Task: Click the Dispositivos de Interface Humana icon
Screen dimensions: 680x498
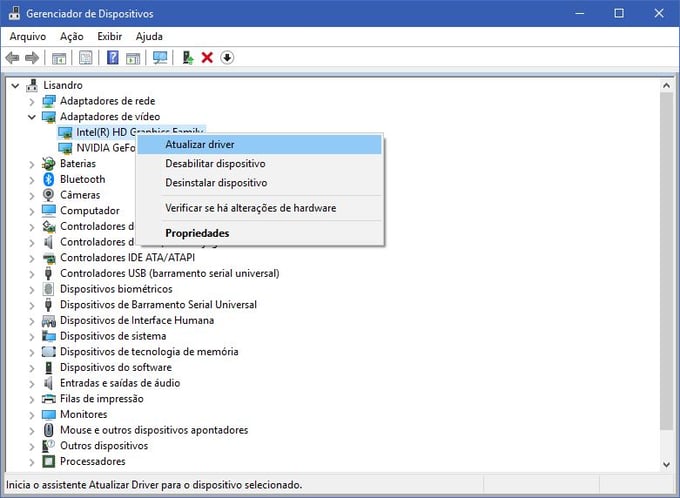Action: (x=49, y=321)
